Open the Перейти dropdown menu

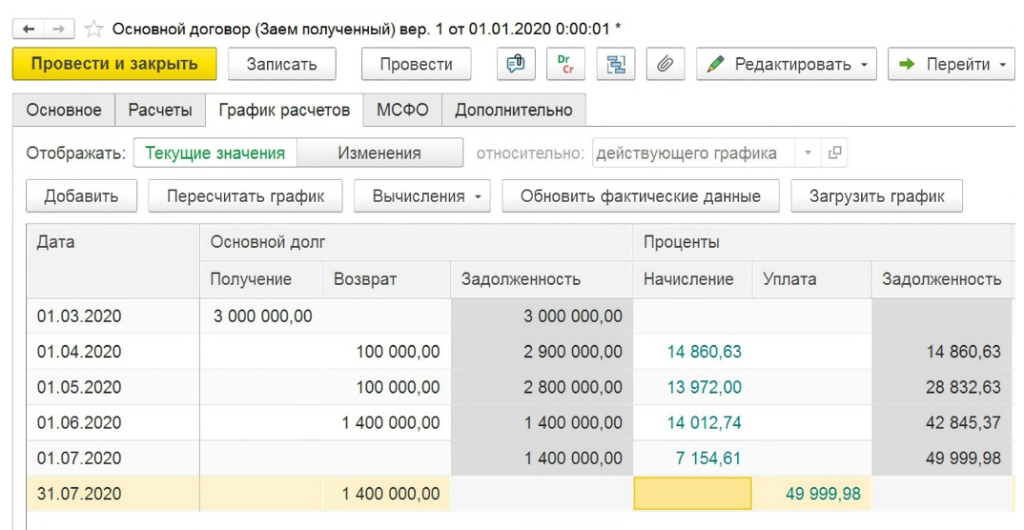(x=951, y=64)
